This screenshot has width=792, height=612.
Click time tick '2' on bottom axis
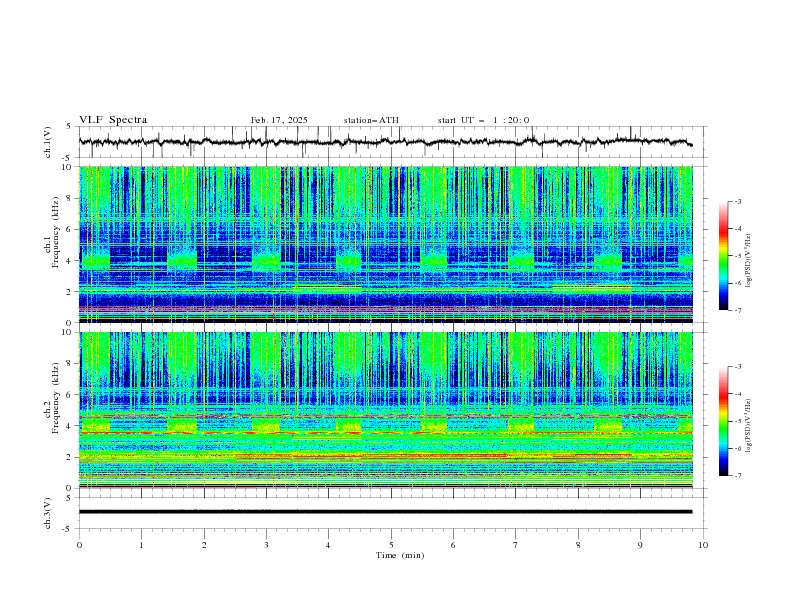tap(204, 545)
